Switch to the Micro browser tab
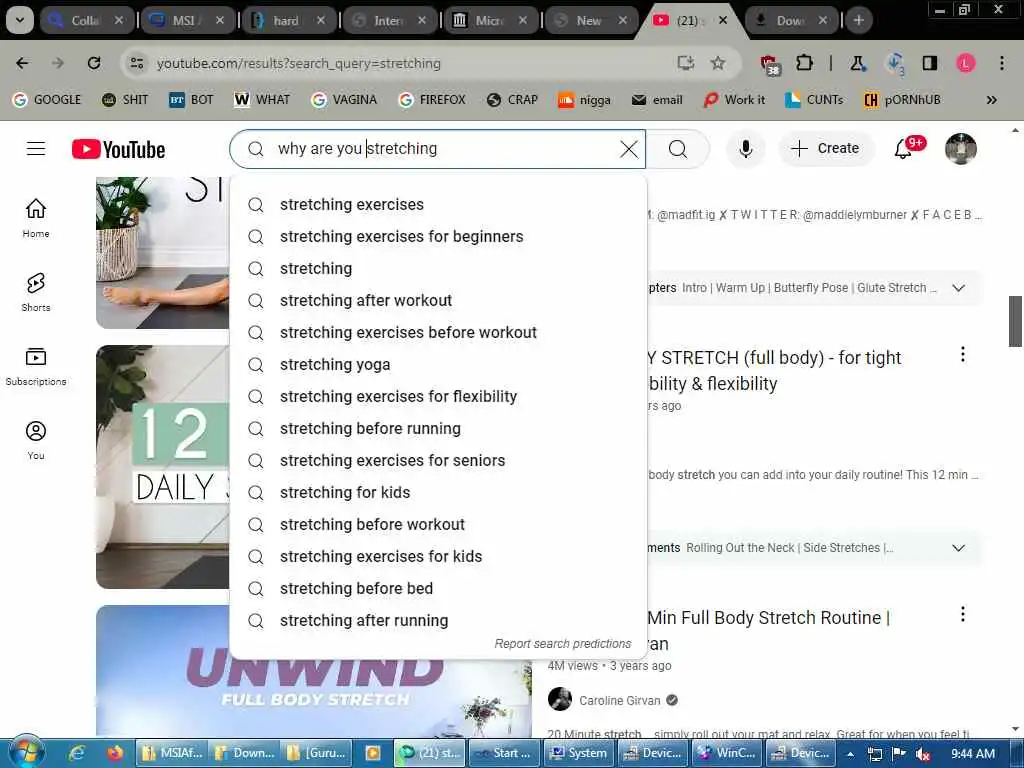Image resolution: width=1024 pixels, height=768 pixels. coord(490,20)
